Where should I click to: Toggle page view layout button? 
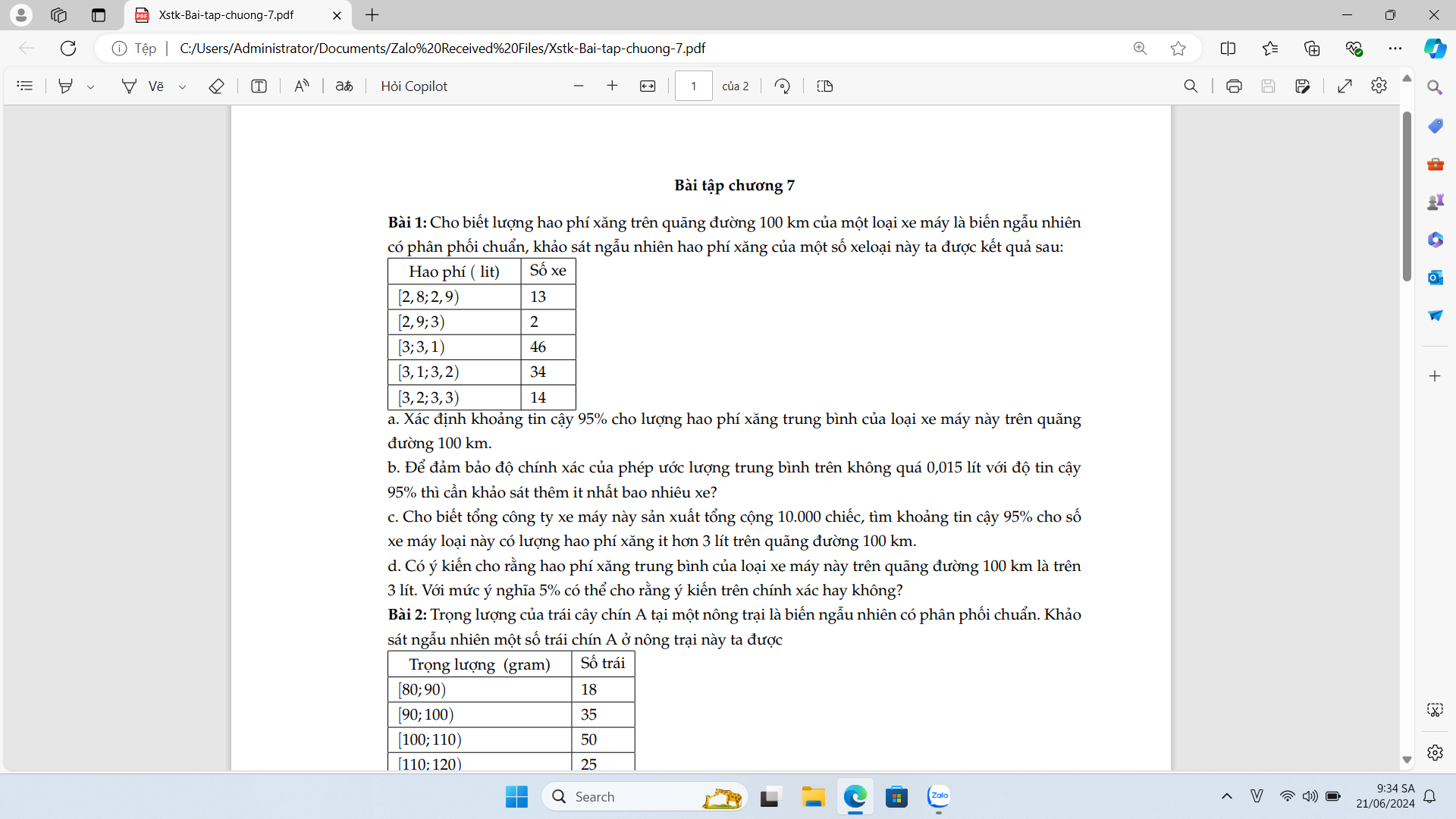click(825, 86)
